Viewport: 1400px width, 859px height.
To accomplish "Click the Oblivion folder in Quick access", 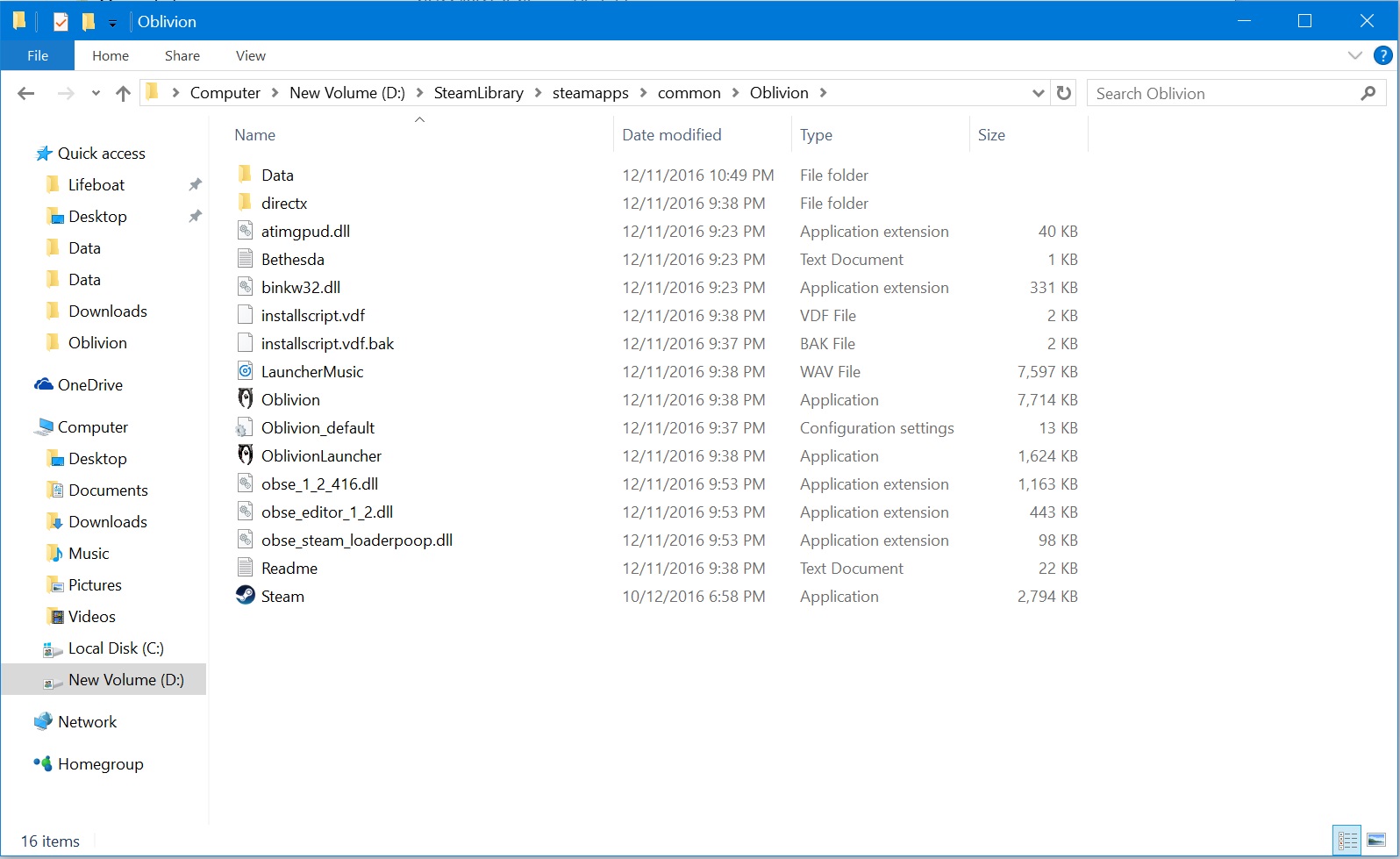I will pyautogui.click(x=97, y=343).
